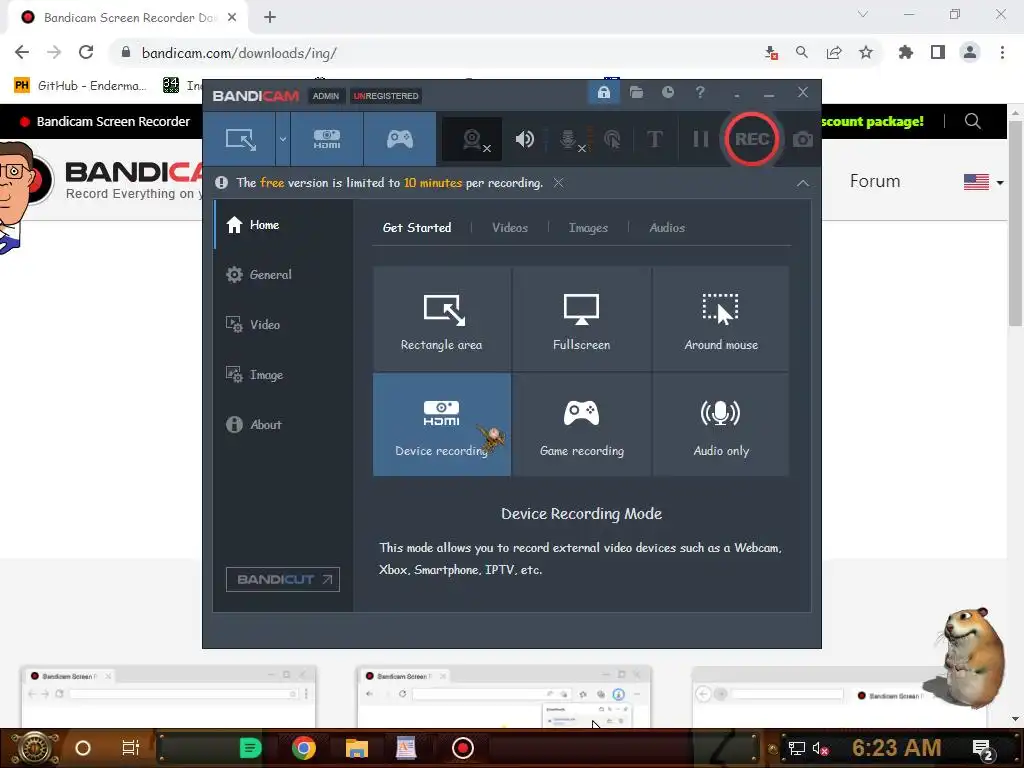Select HDMI device recording mode in top toolbar
Screen dimensions: 1024x768
[x=327, y=139]
